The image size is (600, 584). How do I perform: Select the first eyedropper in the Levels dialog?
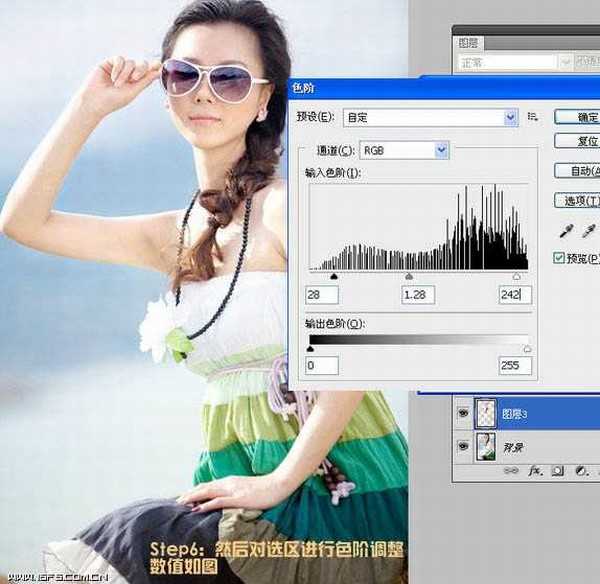564,231
